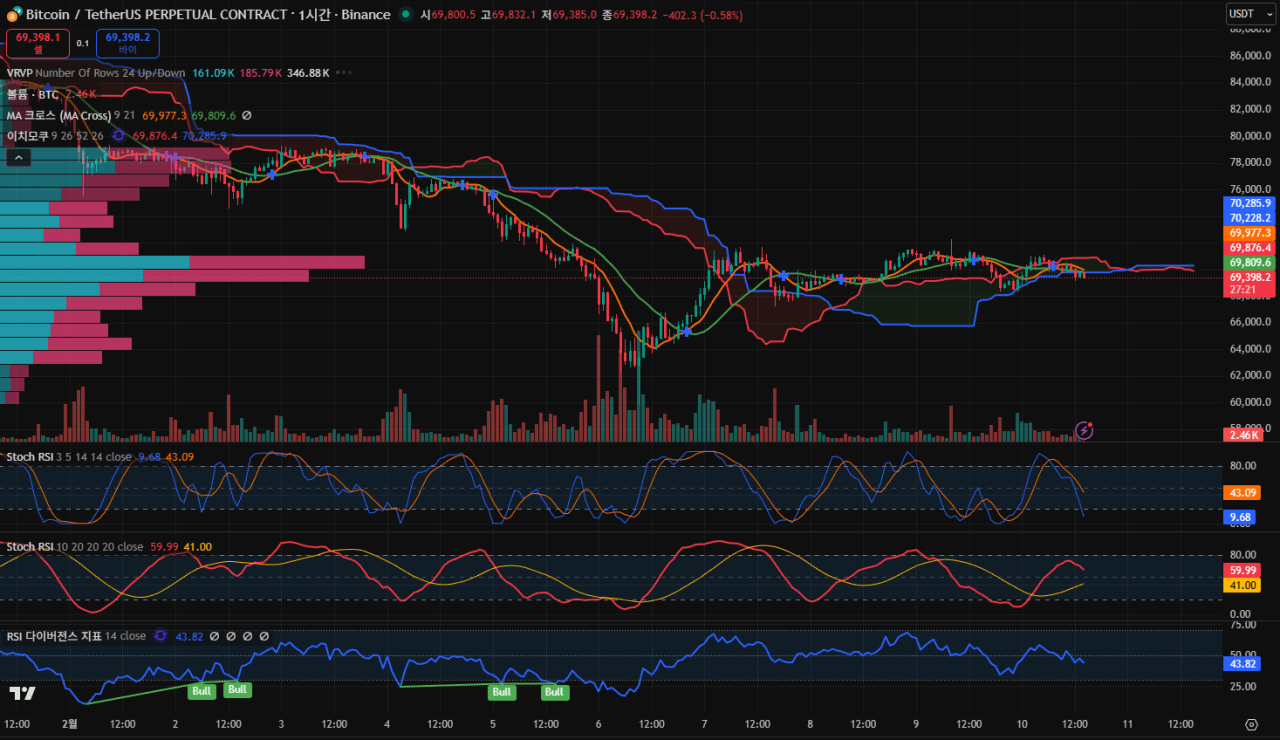The image size is (1280, 740).
Task: Open VRVP three-dots more options
Action: 344,73
